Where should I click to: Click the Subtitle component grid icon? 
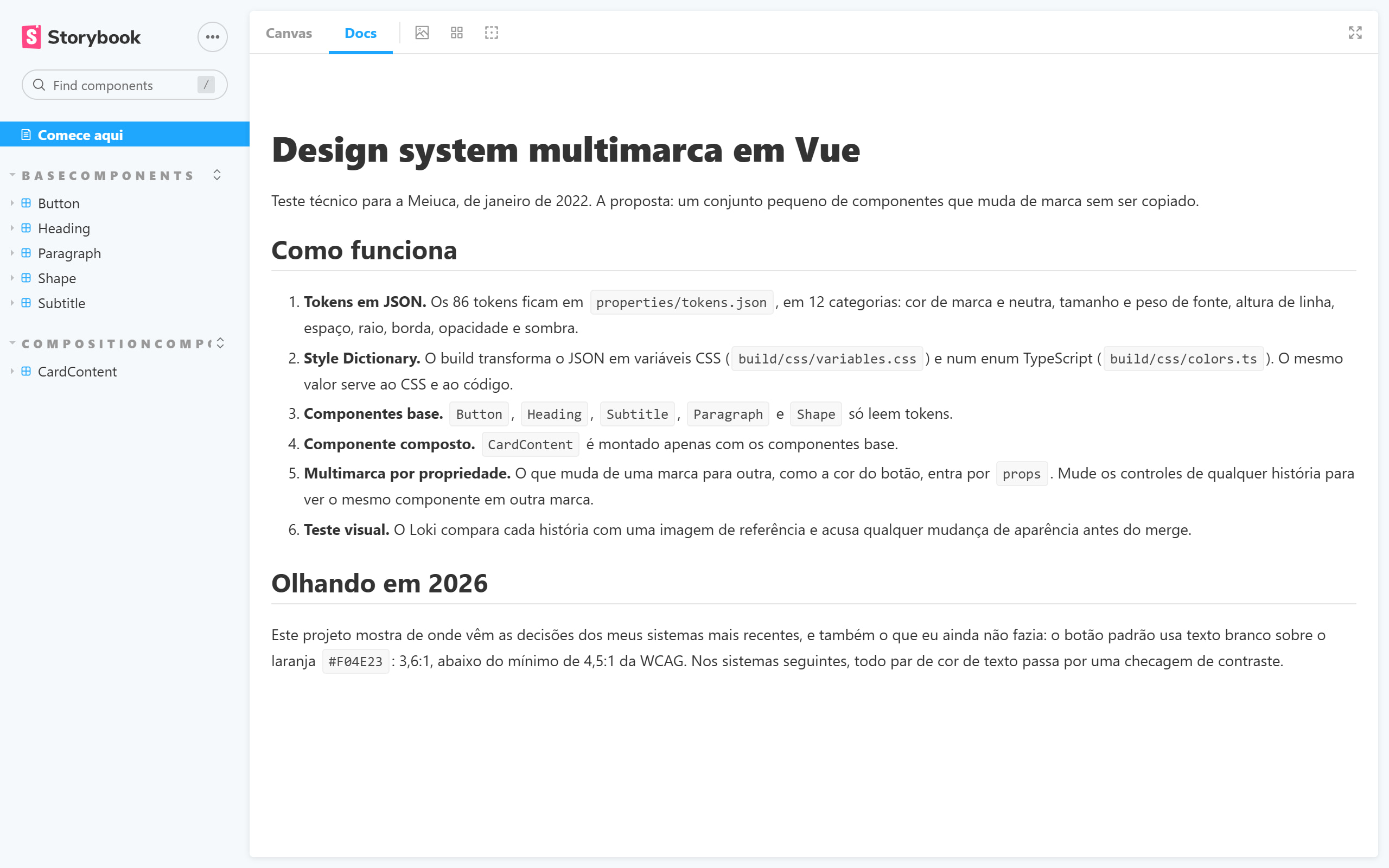pos(27,303)
